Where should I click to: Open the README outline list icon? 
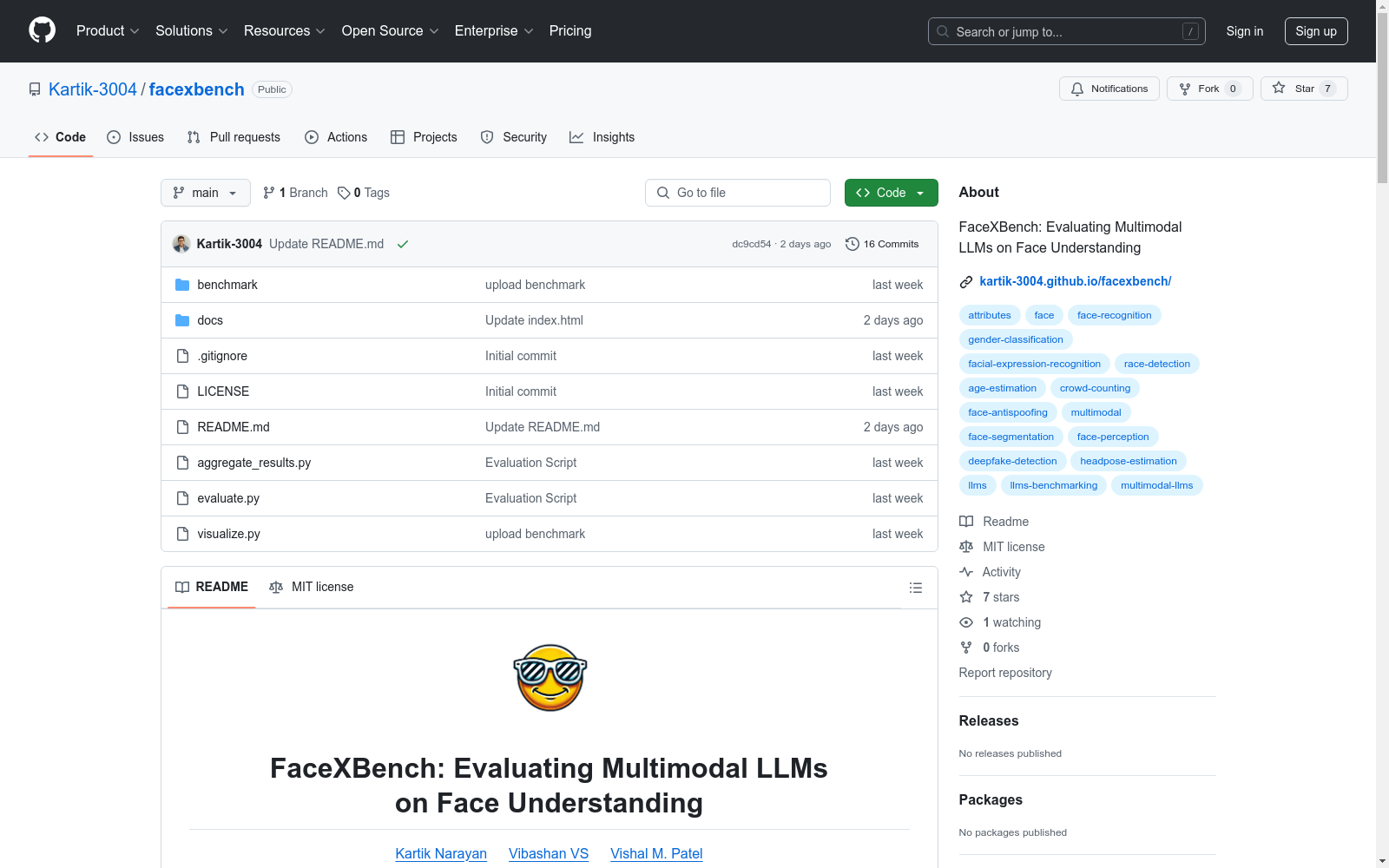(916, 588)
